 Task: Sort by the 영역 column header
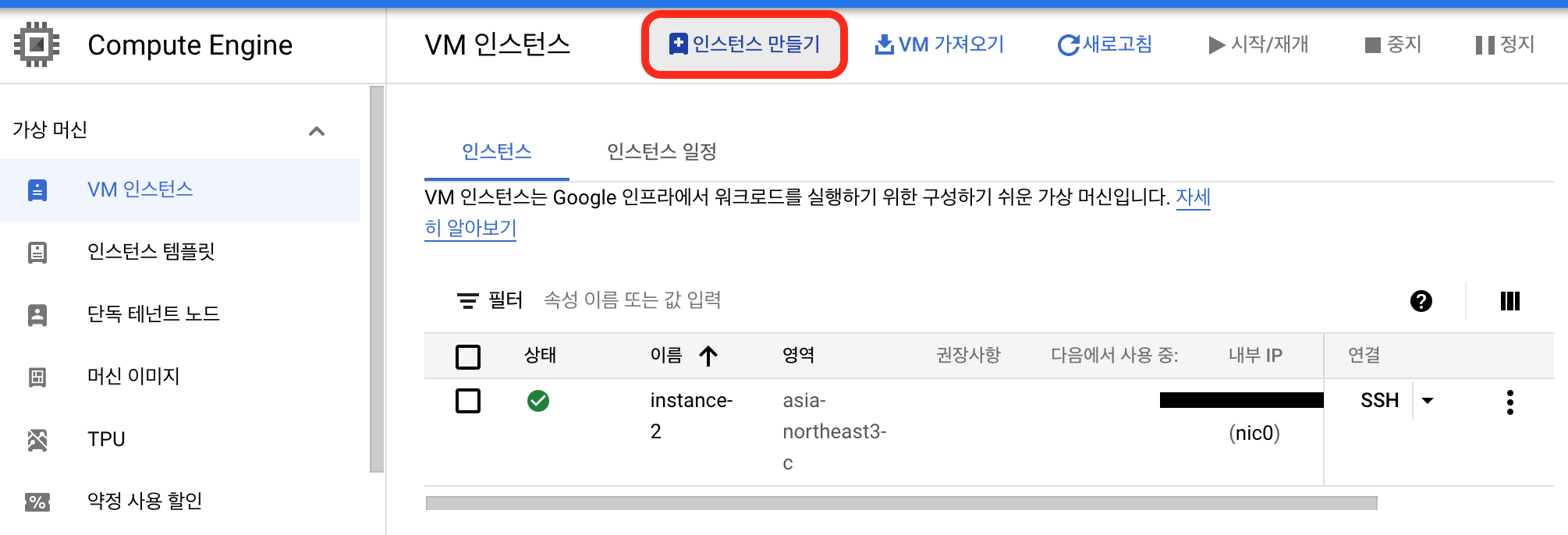coord(799,356)
